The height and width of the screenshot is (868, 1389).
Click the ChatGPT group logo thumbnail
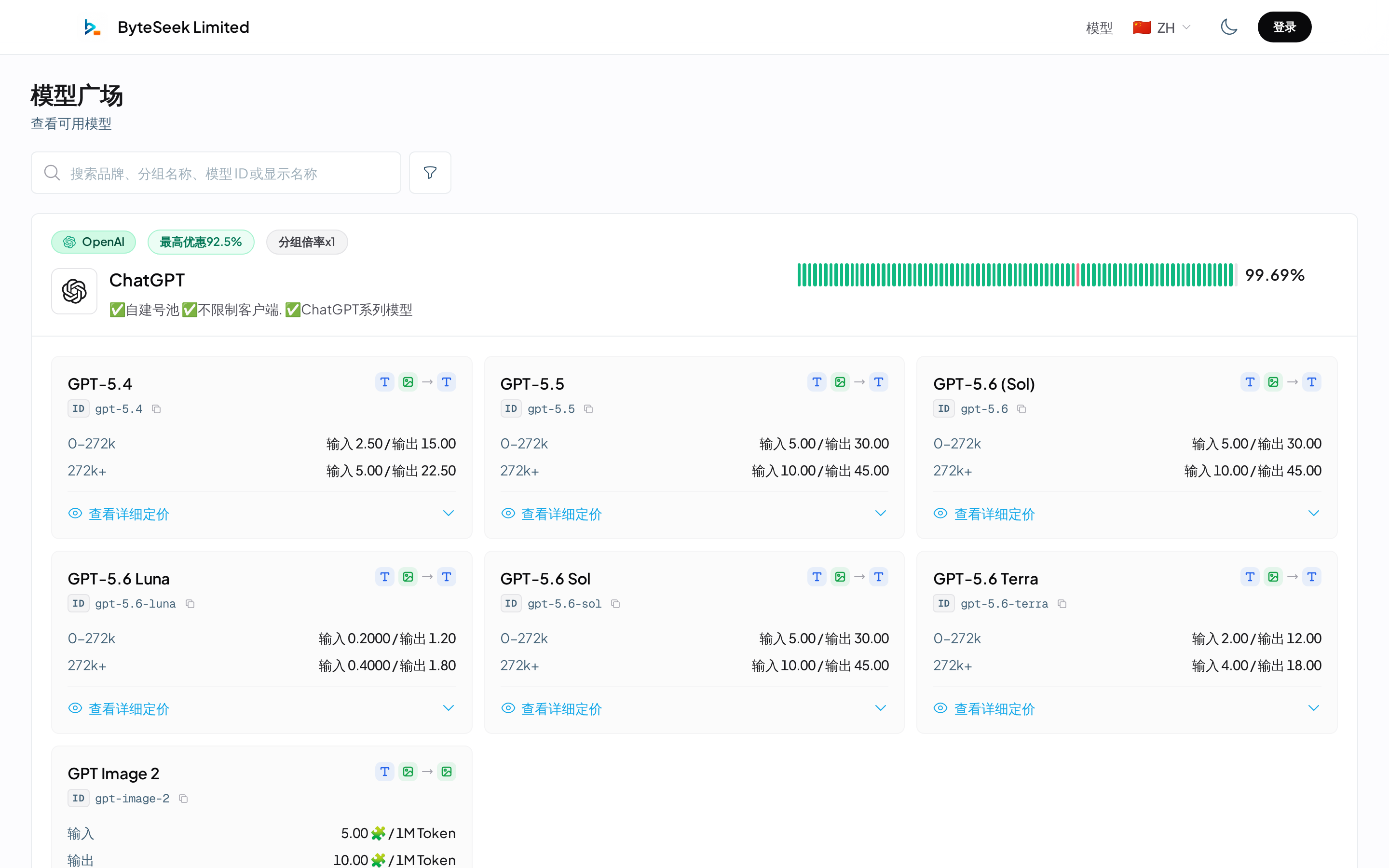74,291
